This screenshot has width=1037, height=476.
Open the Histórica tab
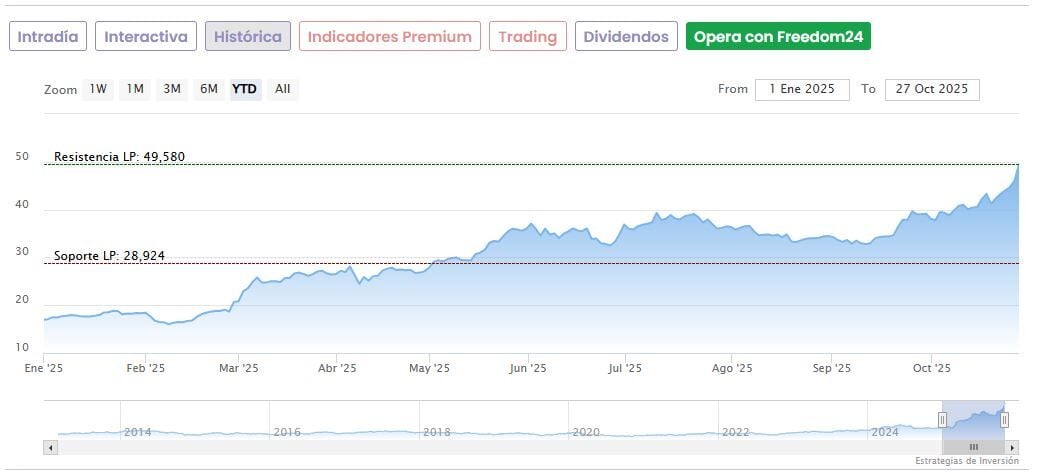click(248, 37)
